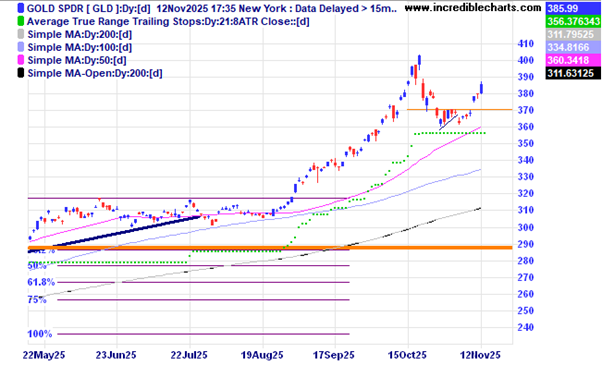Click the 360 price axis label
The height and width of the screenshot is (365, 602).
point(526,127)
